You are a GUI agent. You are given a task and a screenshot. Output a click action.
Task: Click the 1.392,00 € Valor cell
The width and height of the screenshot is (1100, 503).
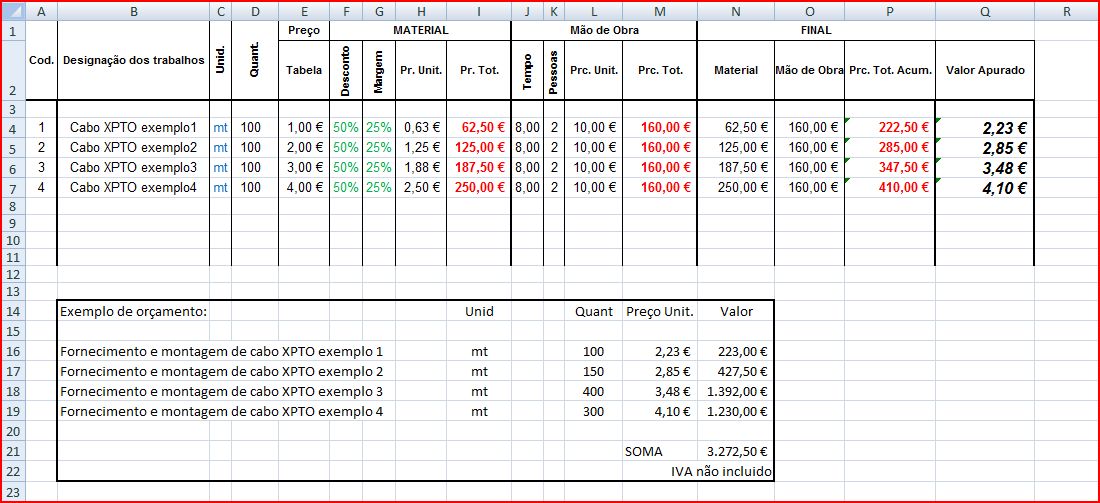pos(736,391)
